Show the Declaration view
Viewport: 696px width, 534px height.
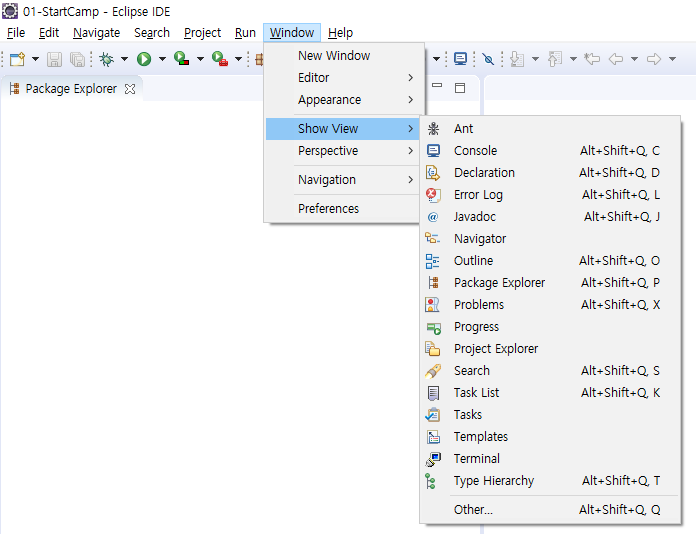(x=550, y=173)
